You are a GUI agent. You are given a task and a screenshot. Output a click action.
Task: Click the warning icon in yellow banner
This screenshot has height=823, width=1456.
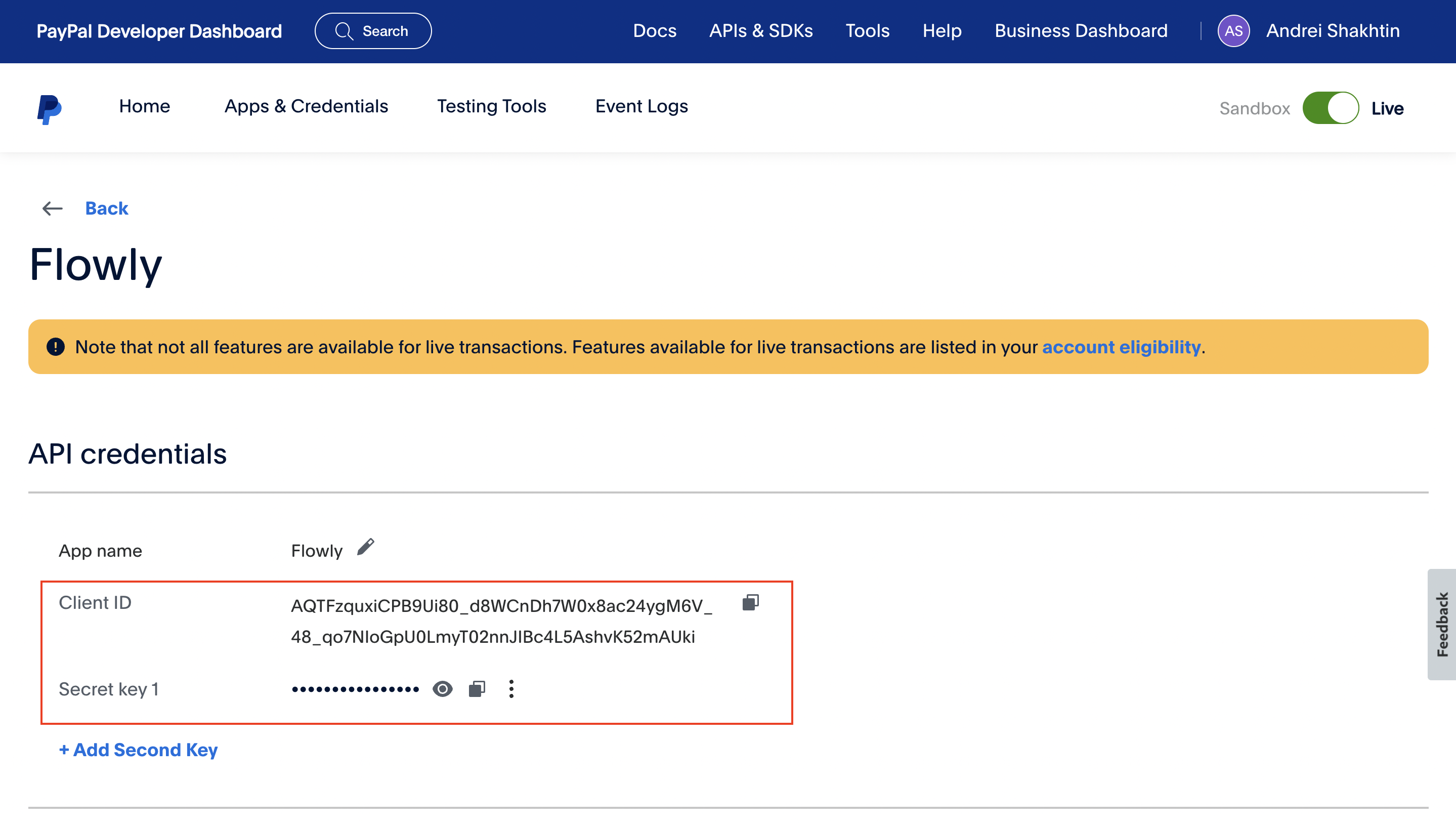tap(55, 346)
